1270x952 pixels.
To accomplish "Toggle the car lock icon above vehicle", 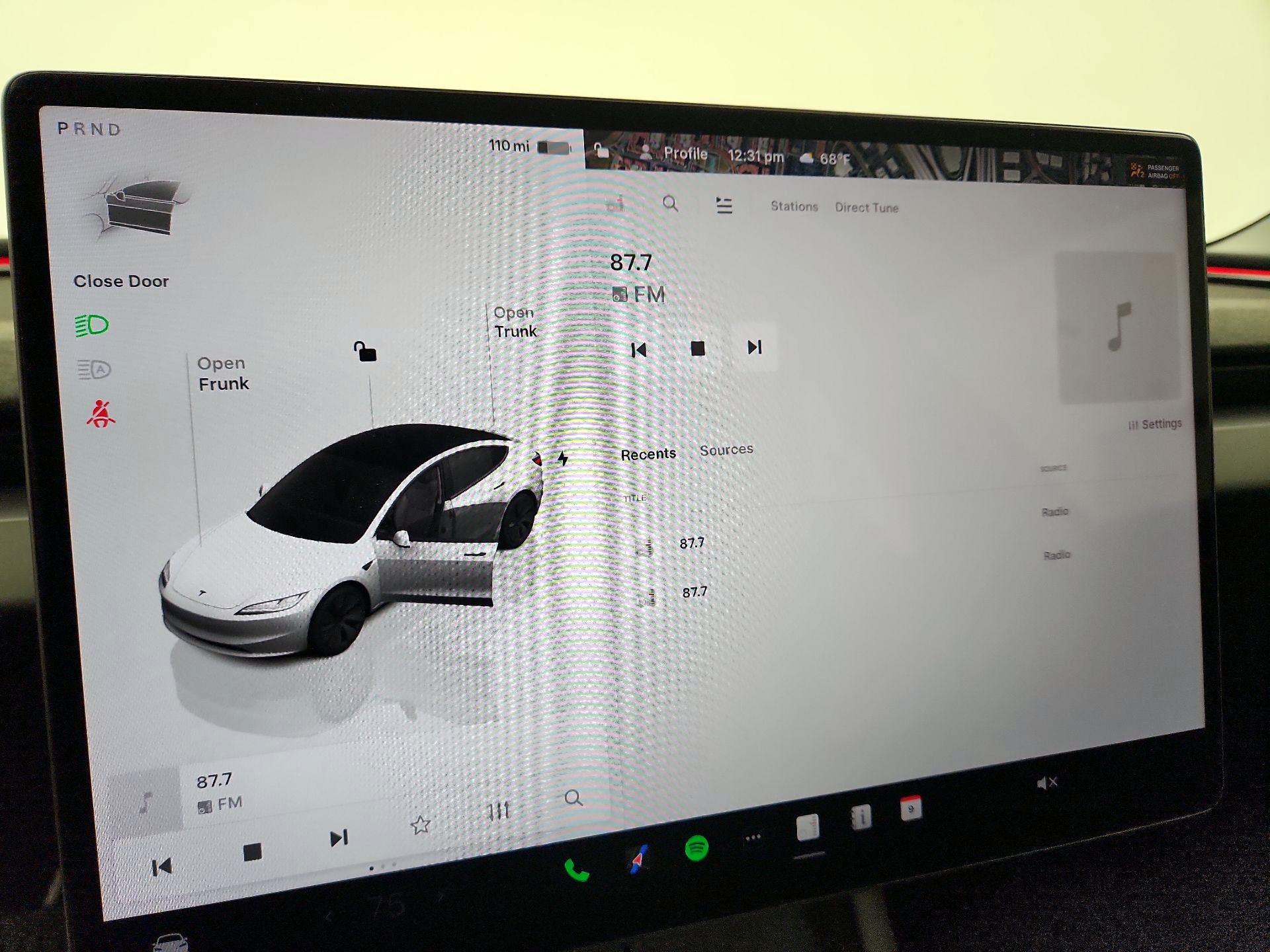I will (365, 351).
